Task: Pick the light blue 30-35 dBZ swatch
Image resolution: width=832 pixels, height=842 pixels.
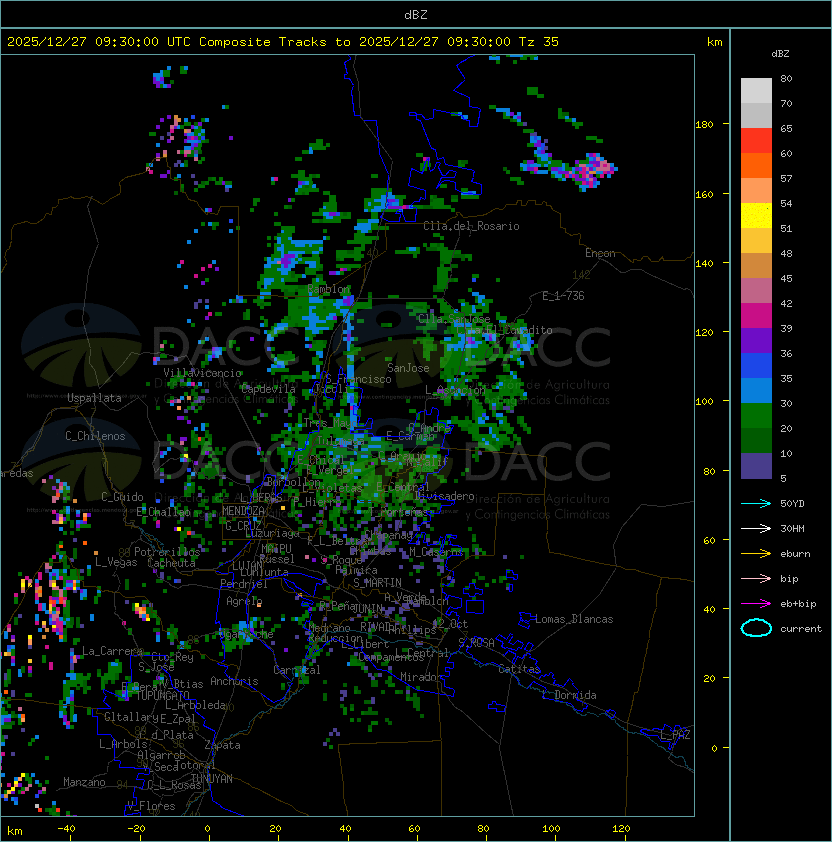Action: [756, 390]
